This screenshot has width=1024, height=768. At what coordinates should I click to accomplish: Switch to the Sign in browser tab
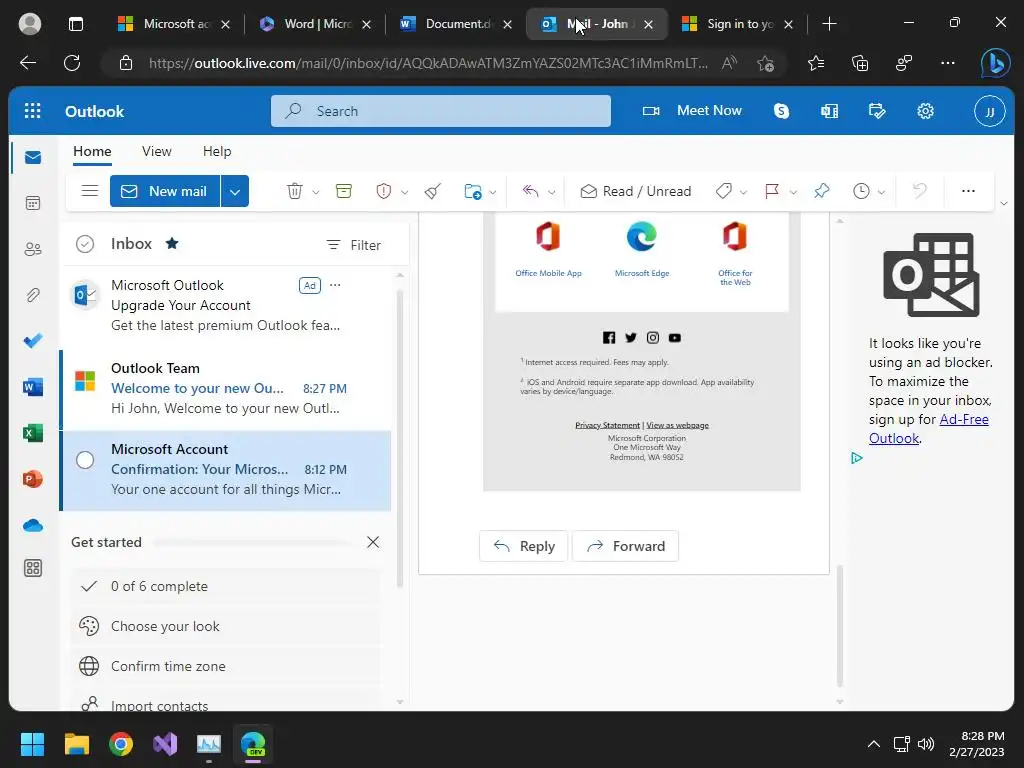pyautogui.click(x=737, y=24)
